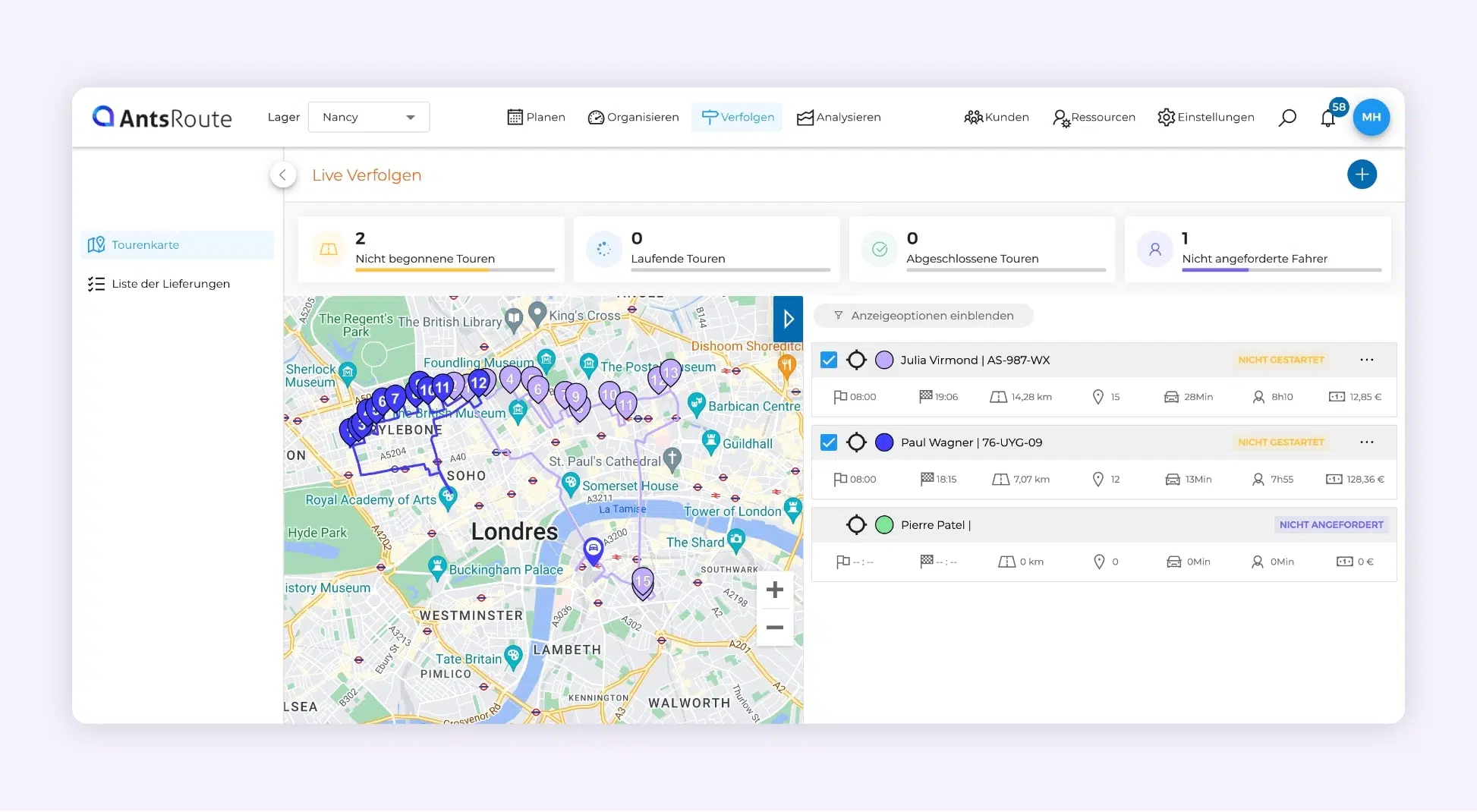Show Anzeigeoptionen einblenden filter options

tap(924, 316)
